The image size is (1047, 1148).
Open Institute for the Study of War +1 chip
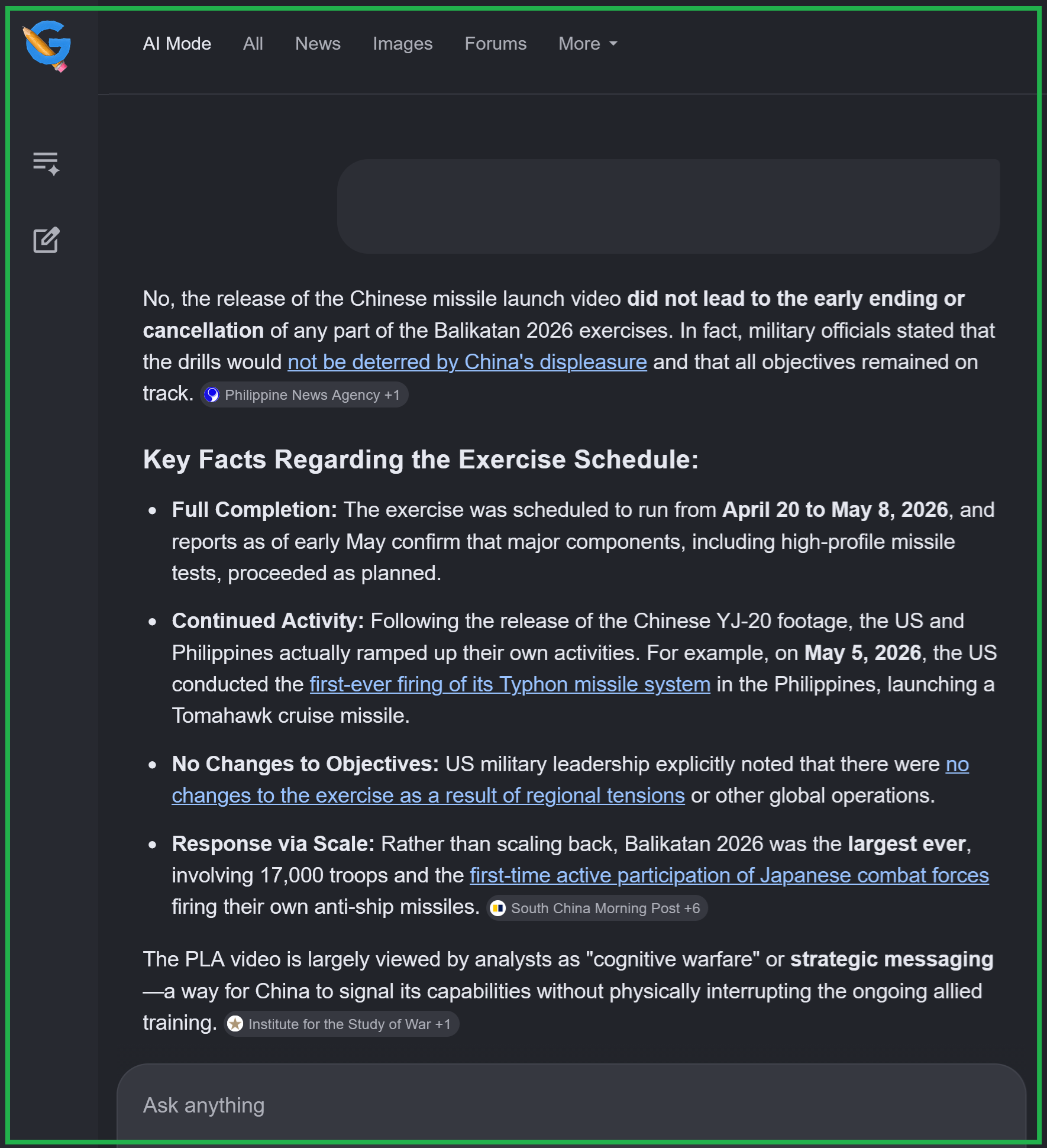pos(341,1024)
